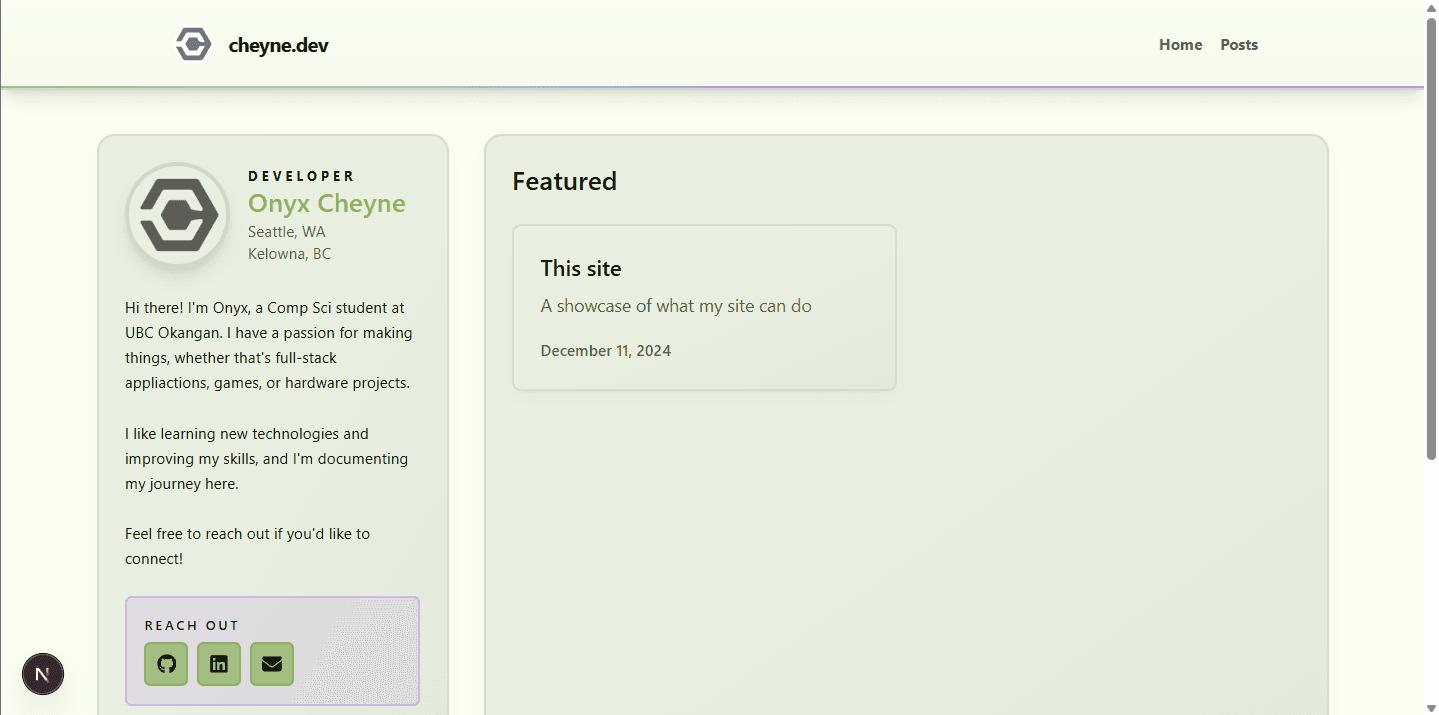Click the 'Onyx Cheyne' name heading

326,203
